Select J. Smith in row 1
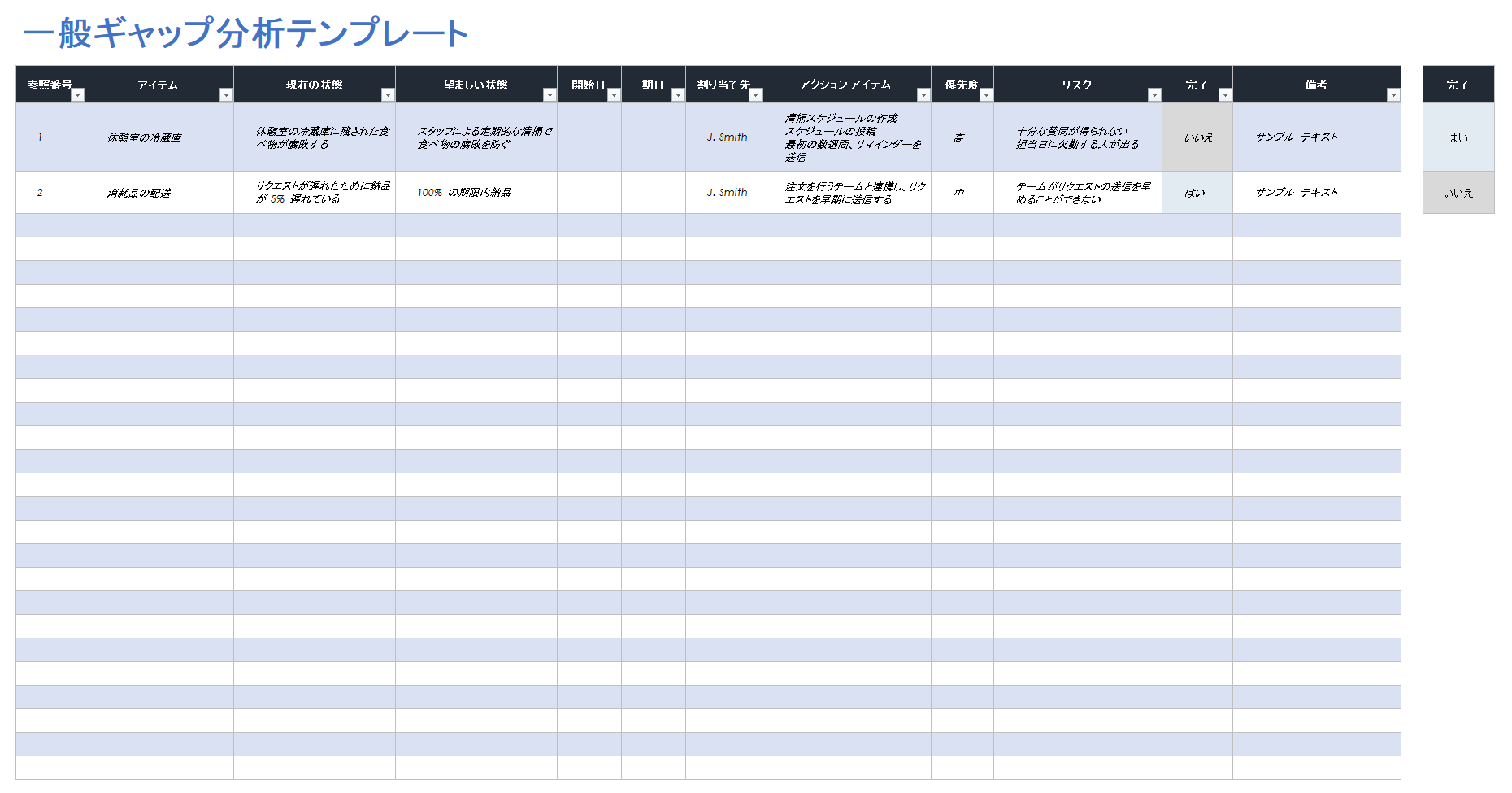The width and height of the screenshot is (1512, 793). click(x=724, y=137)
